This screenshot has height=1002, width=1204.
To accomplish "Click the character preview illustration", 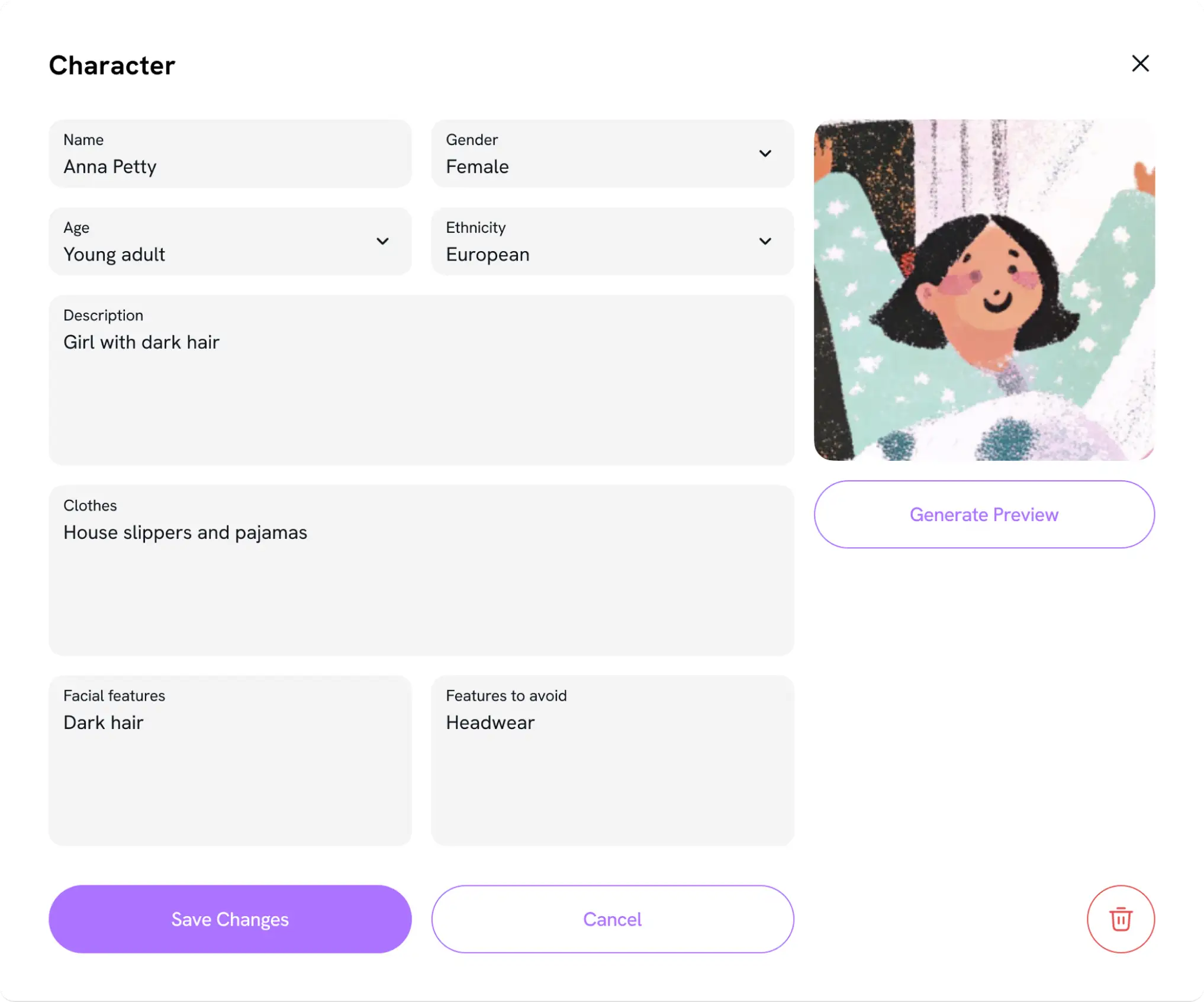I will point(984,290).
